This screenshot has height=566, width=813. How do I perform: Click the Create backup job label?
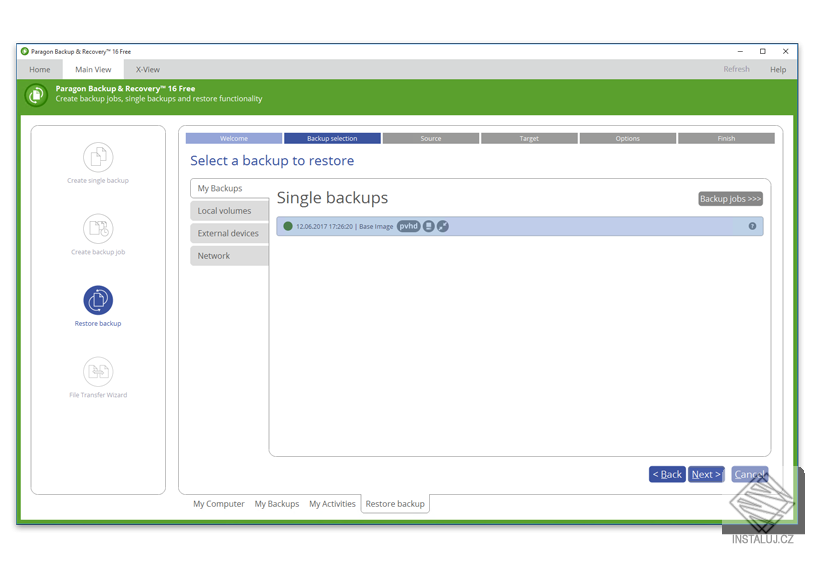(x=98, y=252)
